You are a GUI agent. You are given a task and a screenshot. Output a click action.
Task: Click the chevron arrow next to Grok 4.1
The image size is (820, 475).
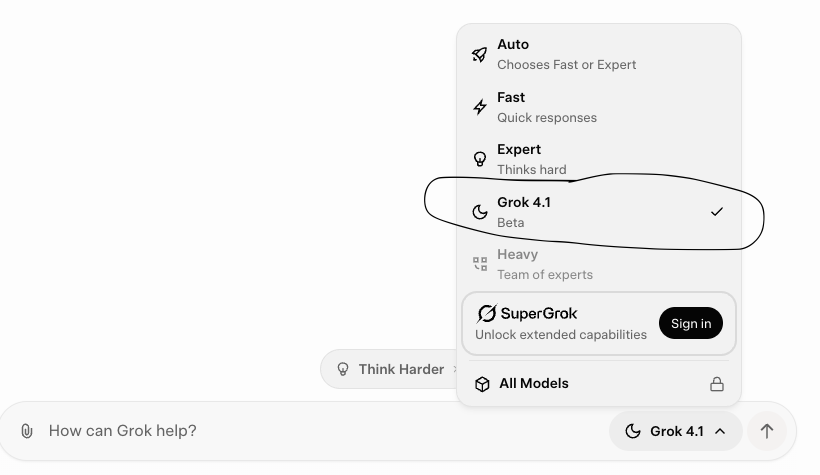click(720, 431)
